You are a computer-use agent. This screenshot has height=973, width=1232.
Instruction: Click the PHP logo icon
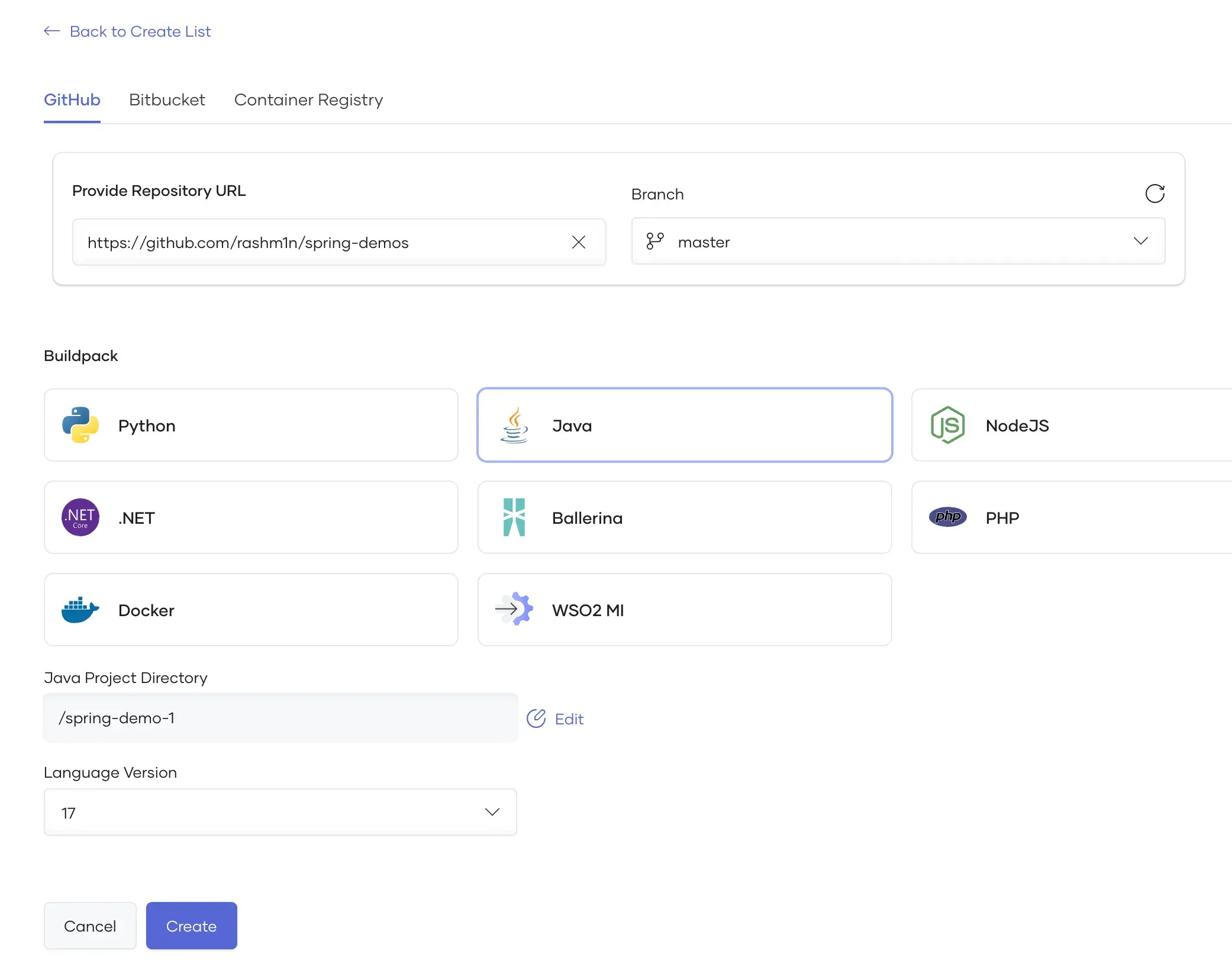pos(948,517)
